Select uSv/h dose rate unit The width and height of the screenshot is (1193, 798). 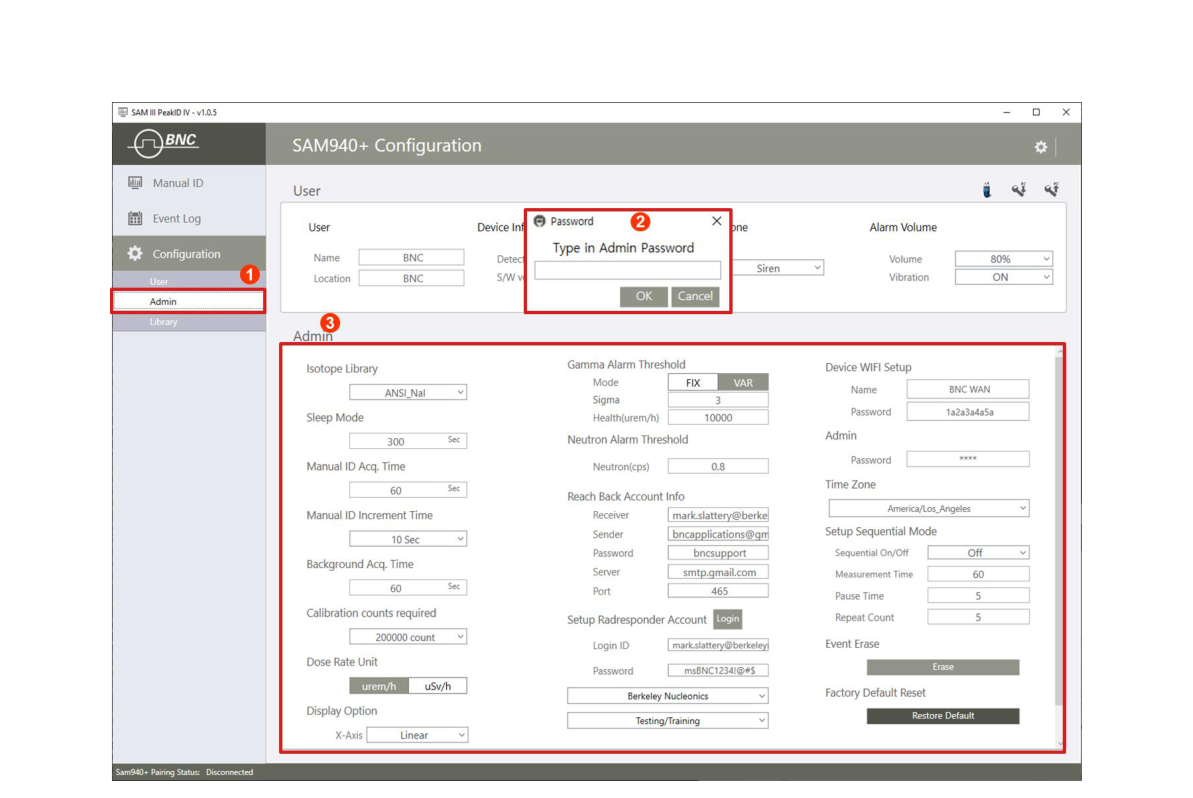coord(437,685)
